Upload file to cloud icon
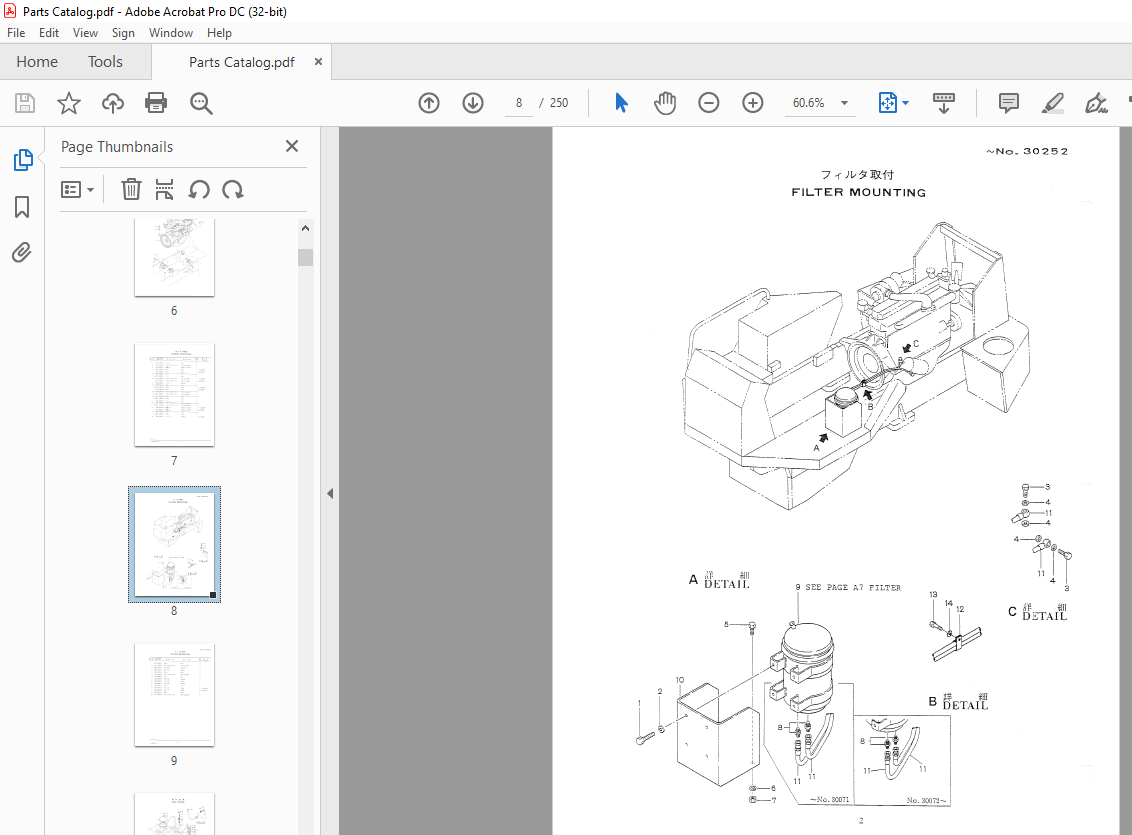Screen dimensions: 1132x835 pos(113,103)
